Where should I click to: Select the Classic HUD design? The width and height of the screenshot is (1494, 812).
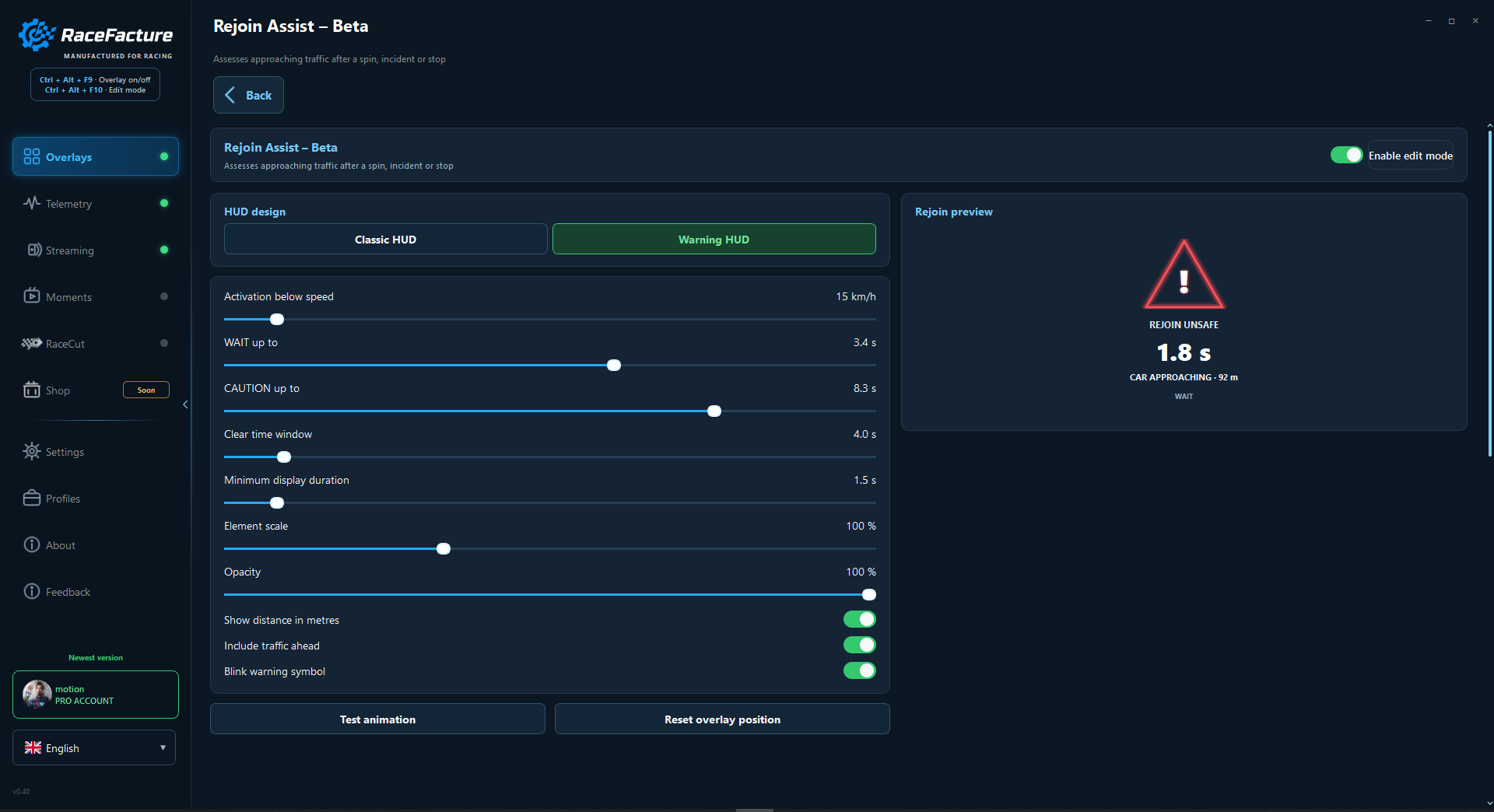(386, 239)
